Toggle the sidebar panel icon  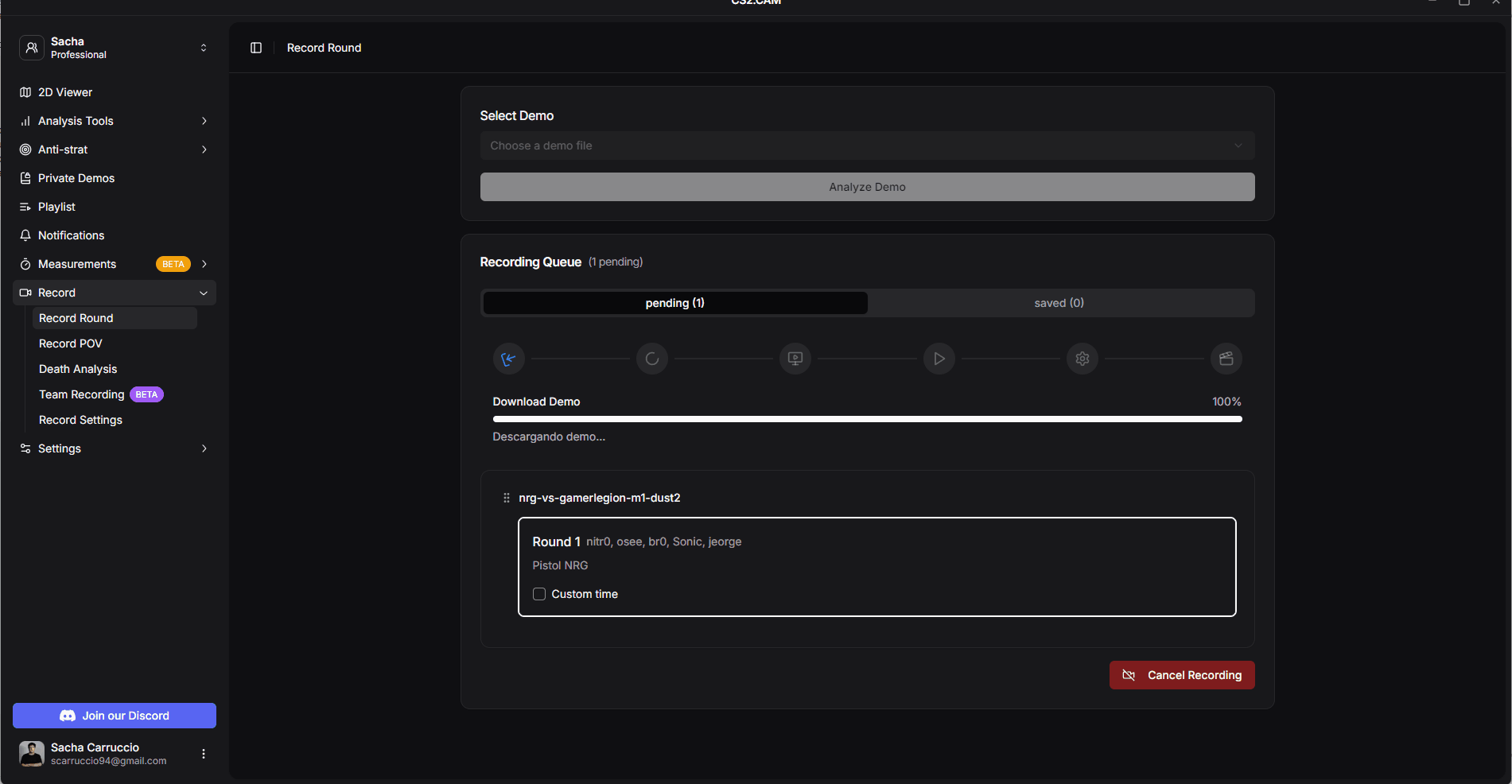click(256, 48)
